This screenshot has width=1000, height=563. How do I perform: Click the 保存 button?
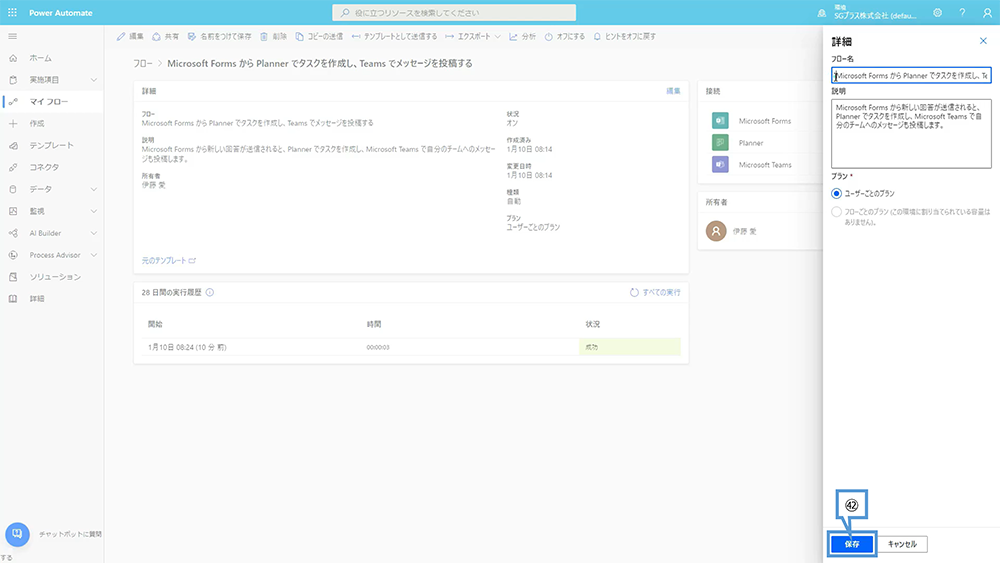[x=852, y=544]
